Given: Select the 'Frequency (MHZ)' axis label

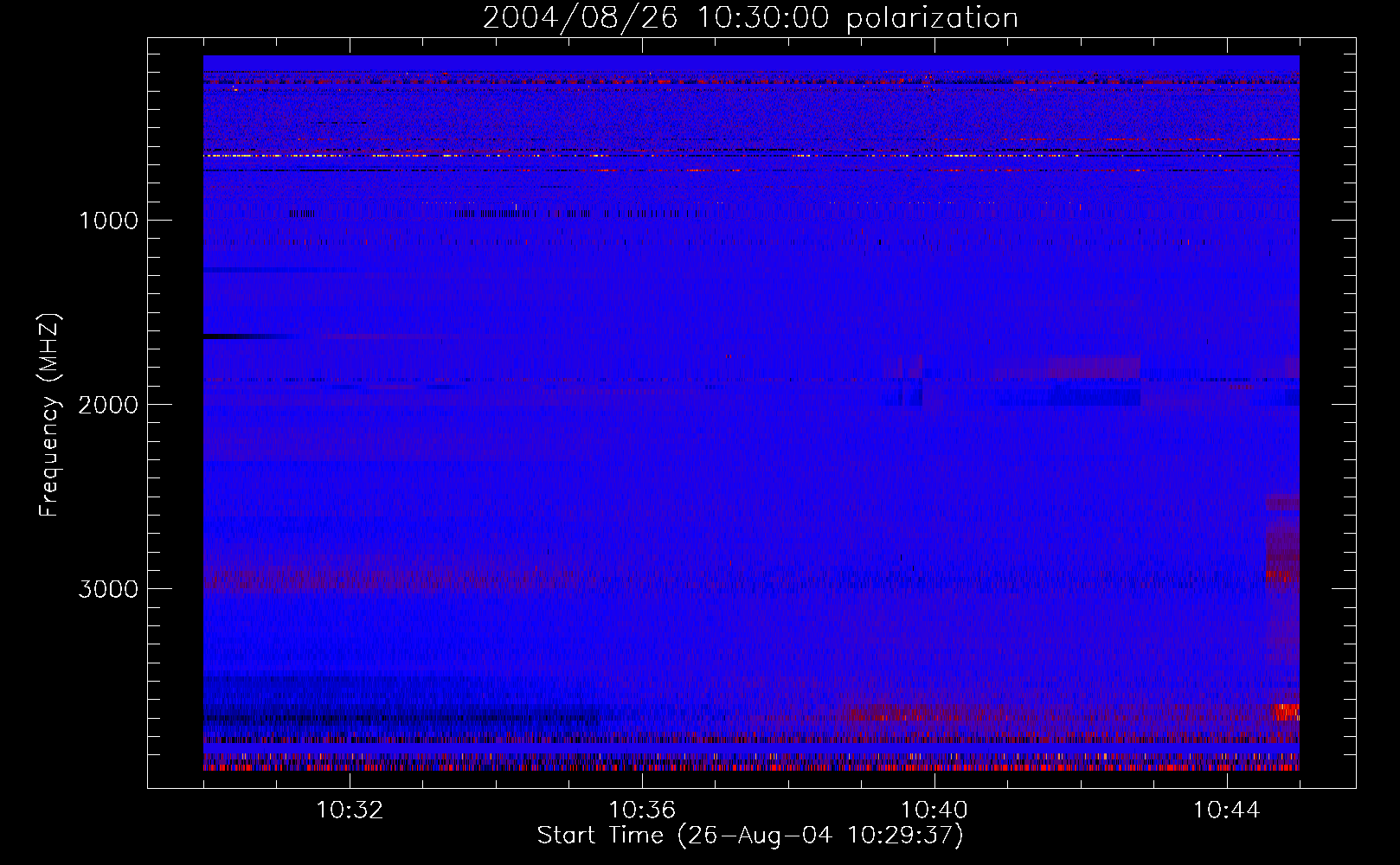Looking at the screenshot, I should point(48,414).
